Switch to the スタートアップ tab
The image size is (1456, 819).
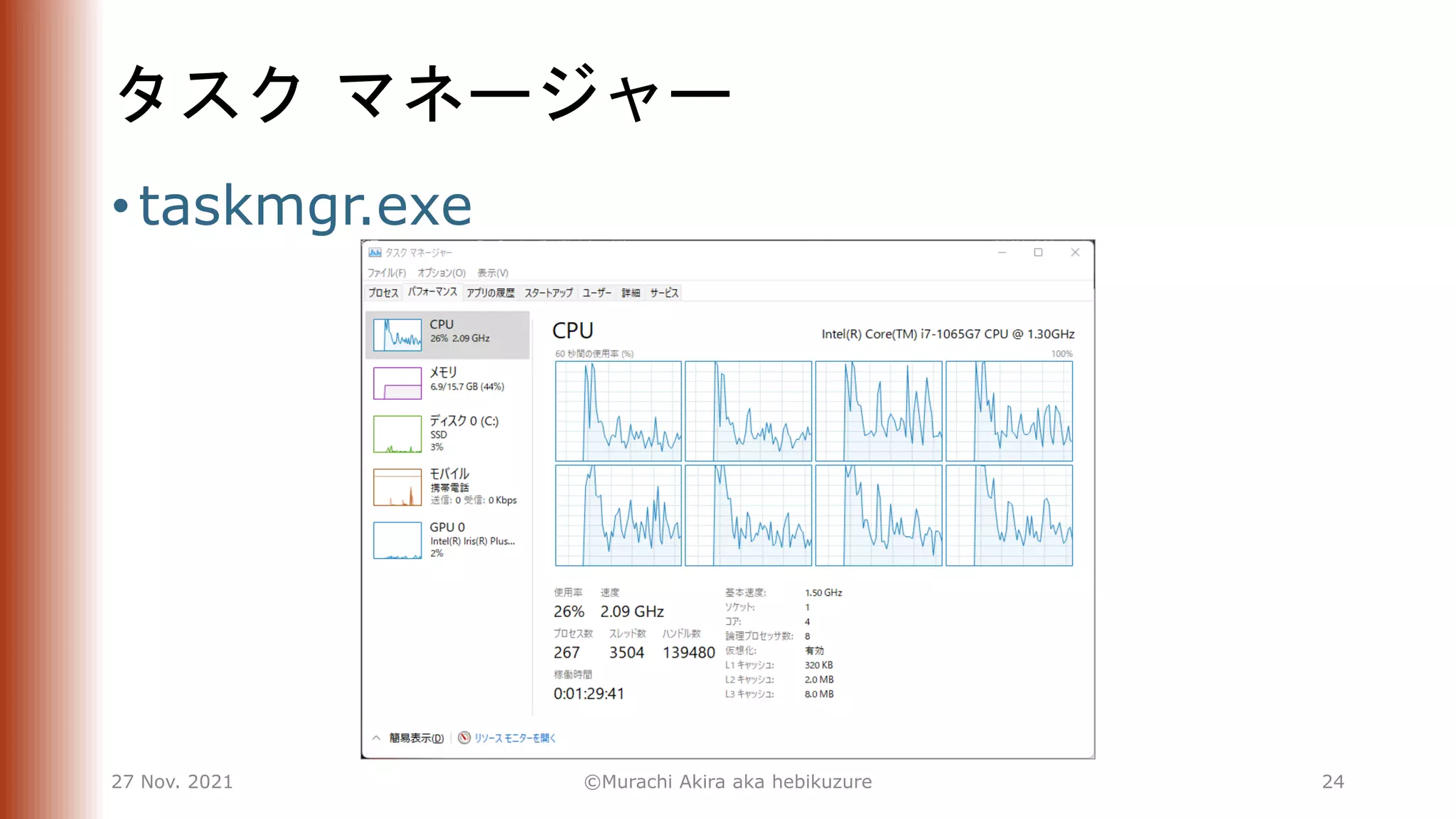549,293
